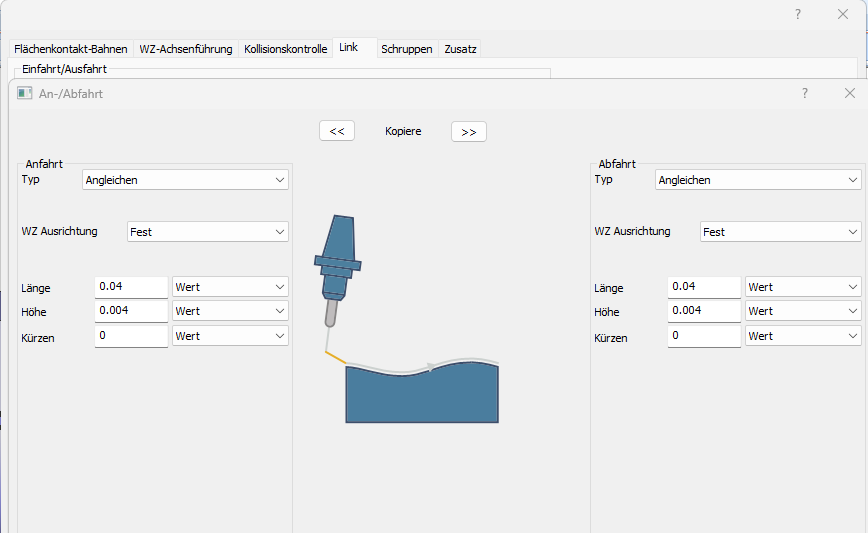
Task: Switch to the Flächenkontakt-Bahnen tab
Action: coord(71,49)
